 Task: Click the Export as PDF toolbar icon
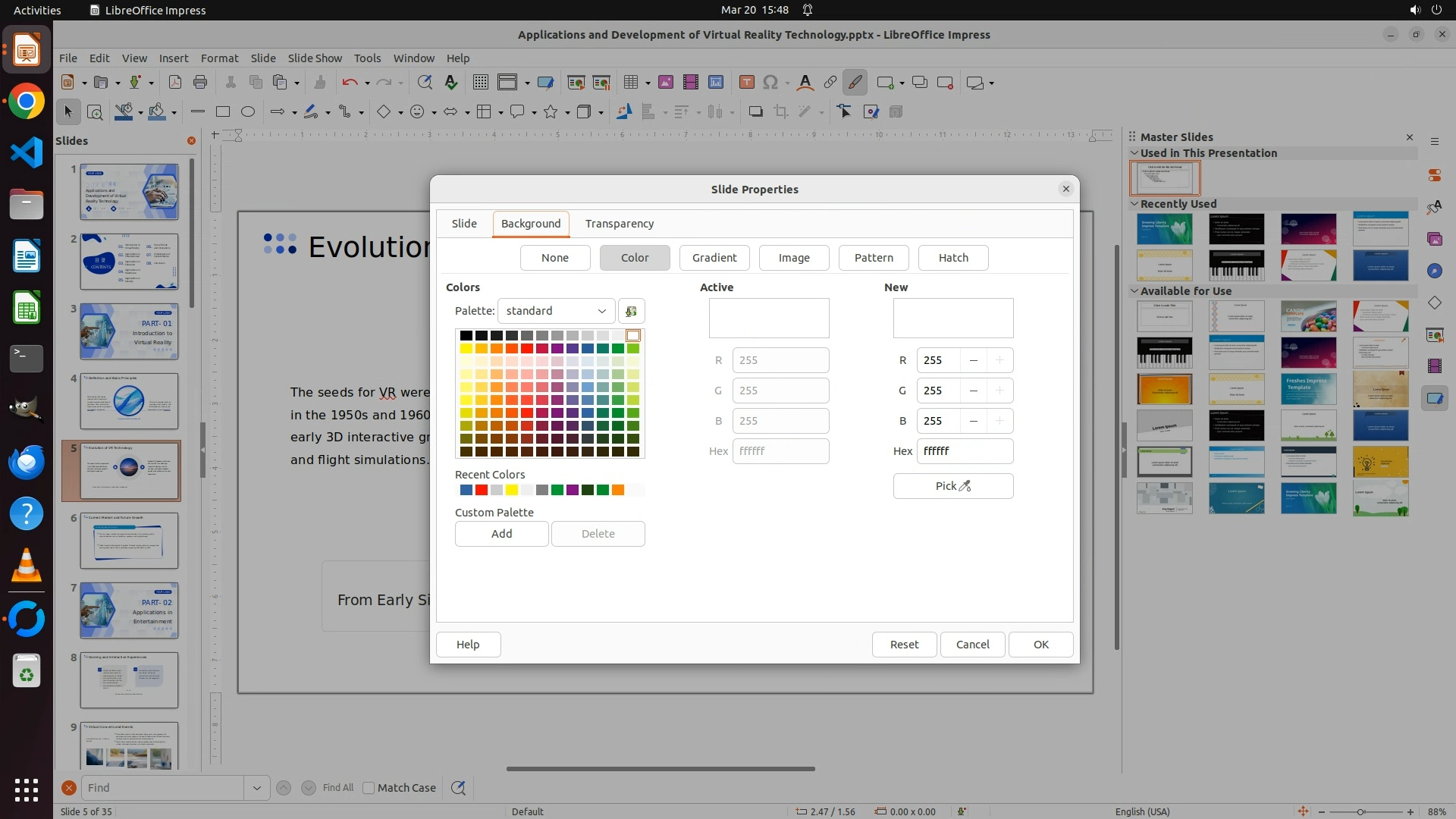coord(174,83)
